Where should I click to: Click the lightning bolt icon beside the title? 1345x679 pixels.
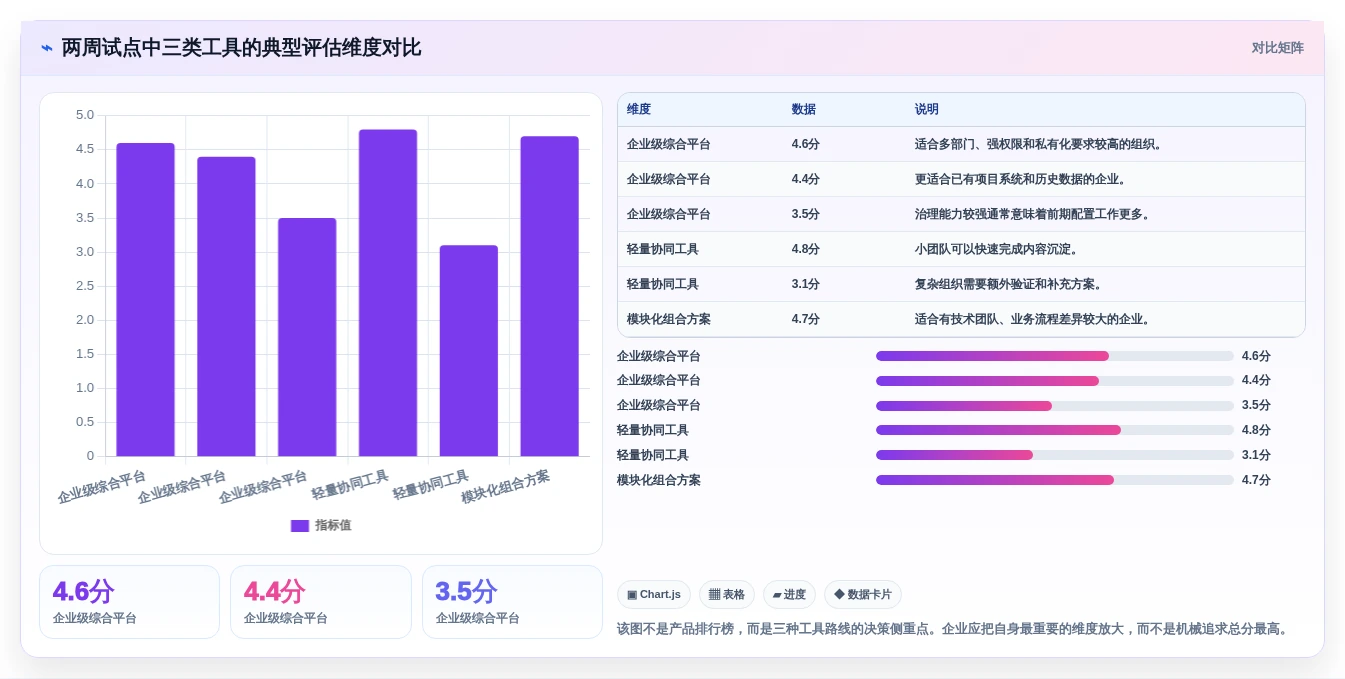tap(47, 48)
